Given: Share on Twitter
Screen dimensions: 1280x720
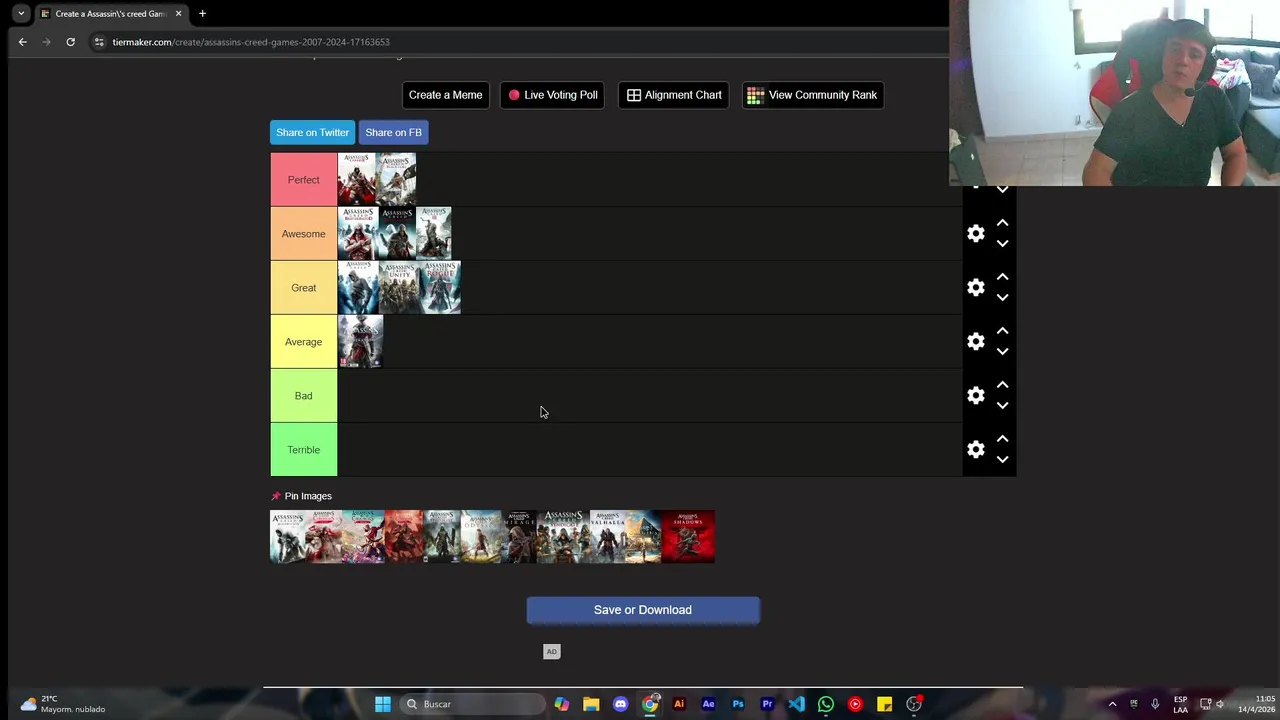Looking at the screenshot, I should point(312,132).
